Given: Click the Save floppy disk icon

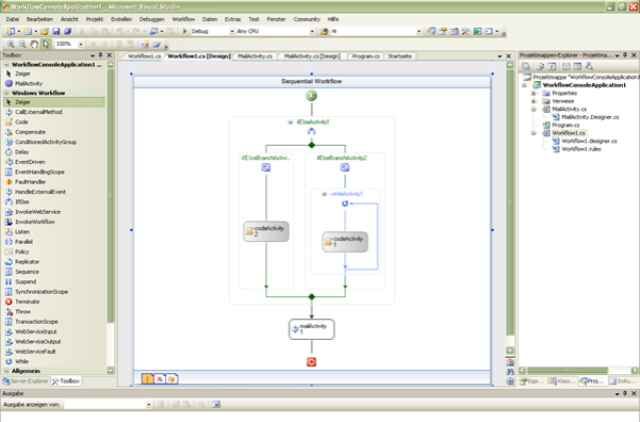Looking at the screenshot, I should coord(56,31).
